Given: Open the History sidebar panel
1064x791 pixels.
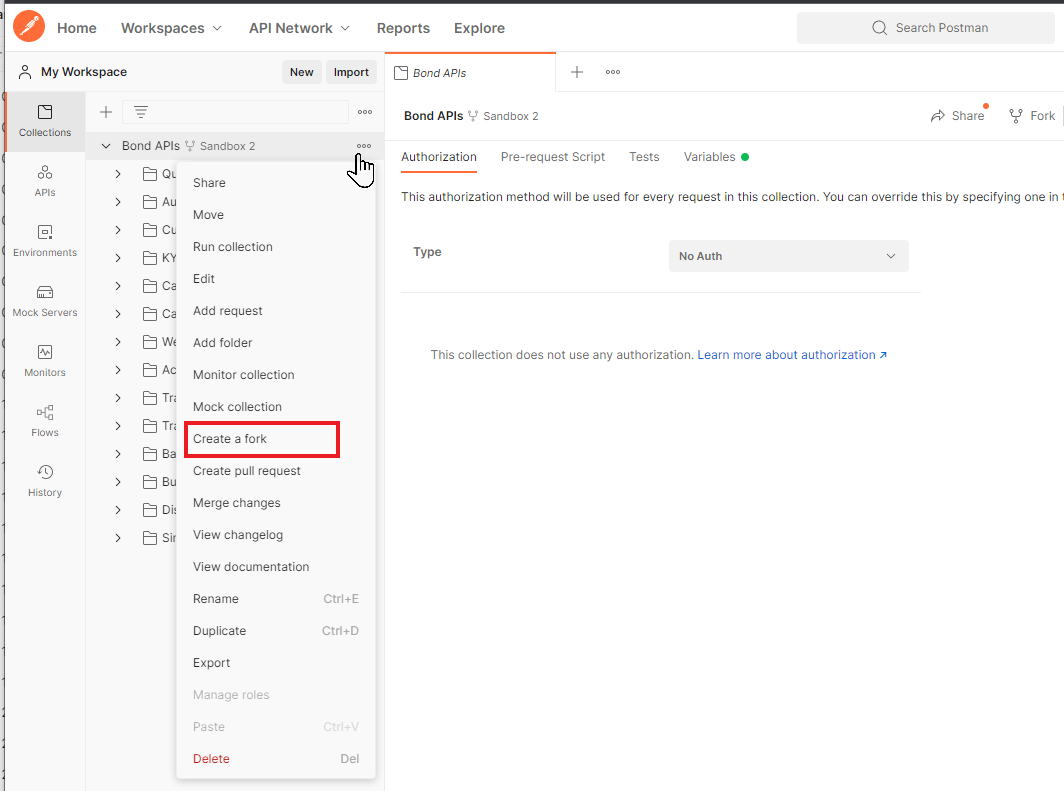Looking at the screenshot, I should pyautogui.click(x=45, y=481).
